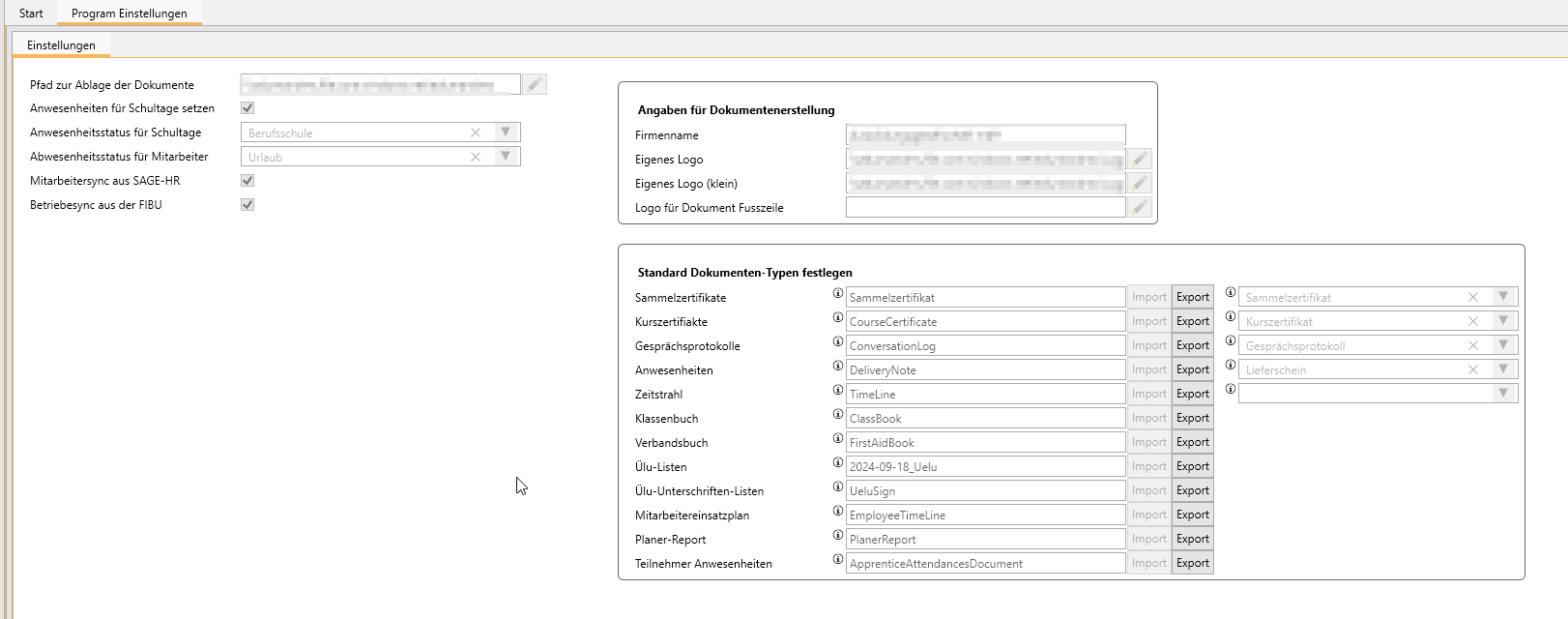Clear the Berufsschule selection with the X
This screenshot has width=1568, height=619.
pyautogui.click(x=476, y=133)
